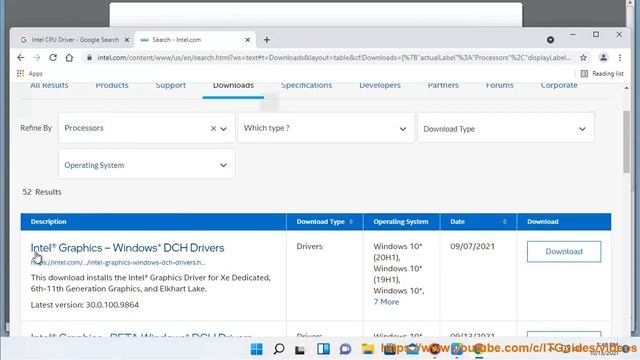The height and width of the screenshot is (360, 640).
Task: Clear the Processors filter with X
Action: pos(213,129)
